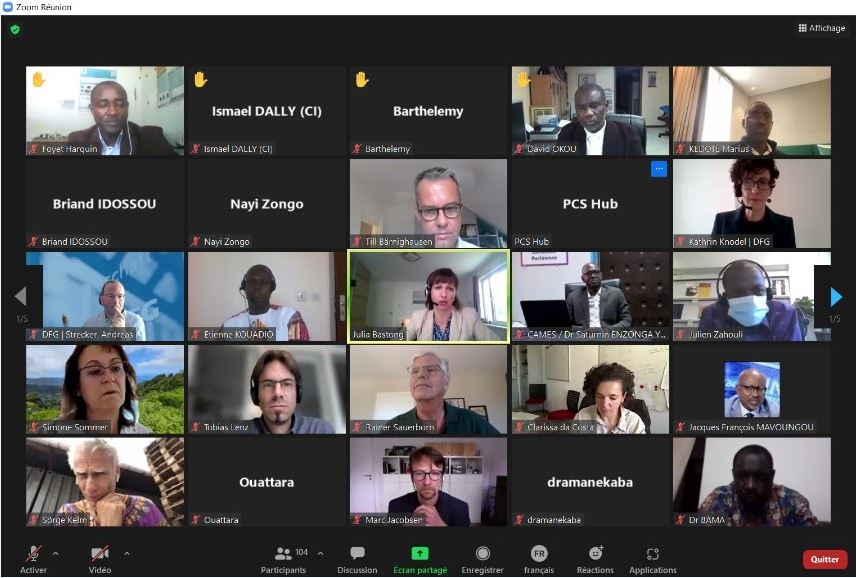Open more options on PCS Hub tile
The image size is (856, 578).
pyautogui.click(x=659, y=169)
